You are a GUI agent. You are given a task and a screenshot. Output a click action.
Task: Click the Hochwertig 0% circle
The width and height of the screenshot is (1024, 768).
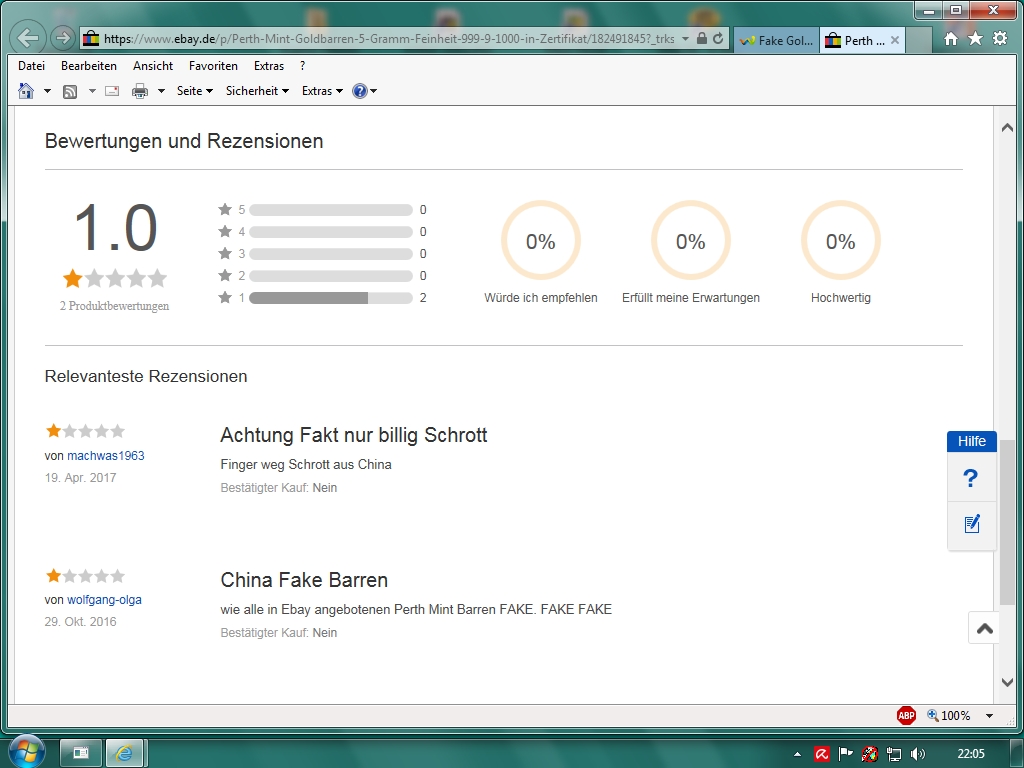(x=840, y=240)
